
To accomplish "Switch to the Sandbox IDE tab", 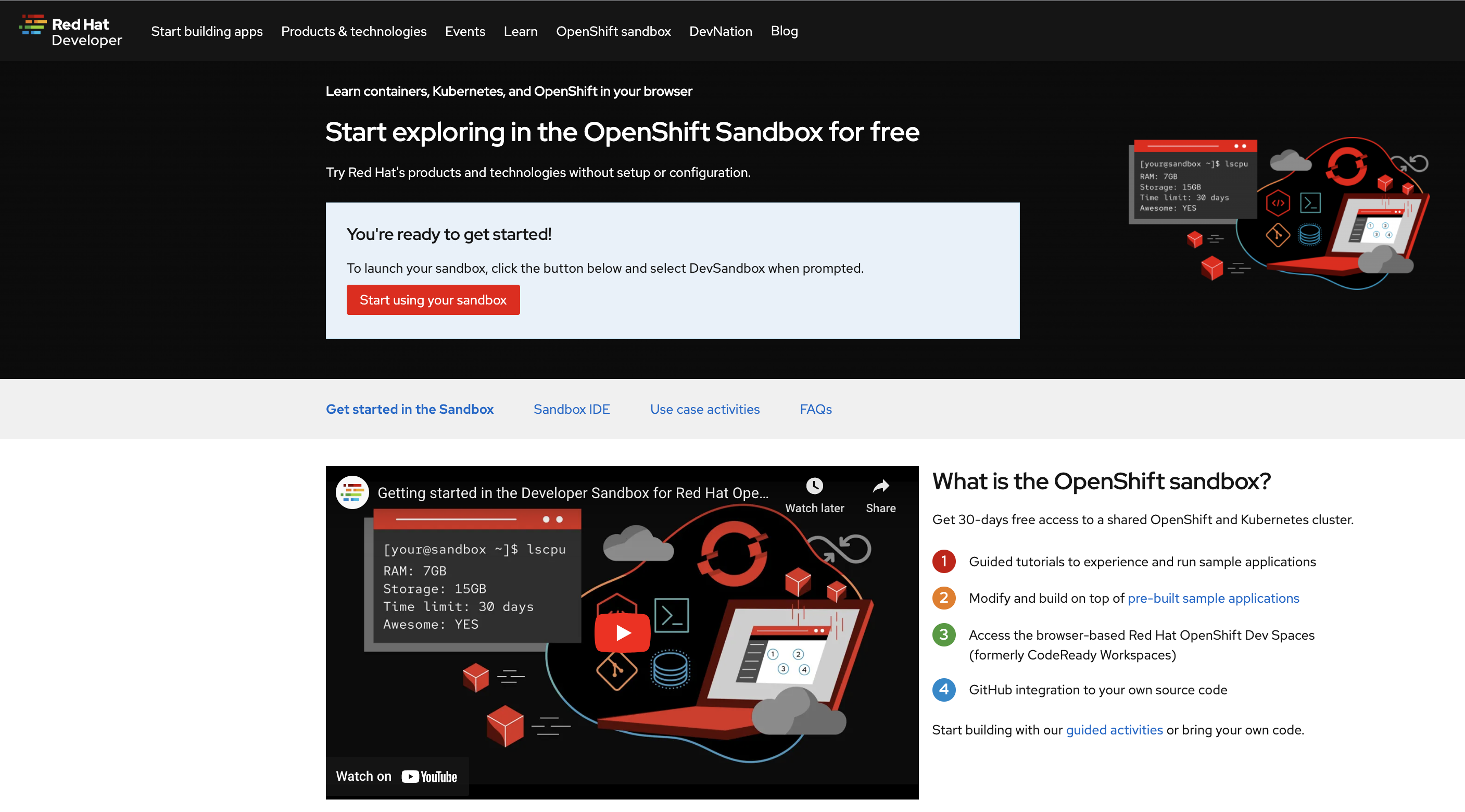I will tap(572, 409).
